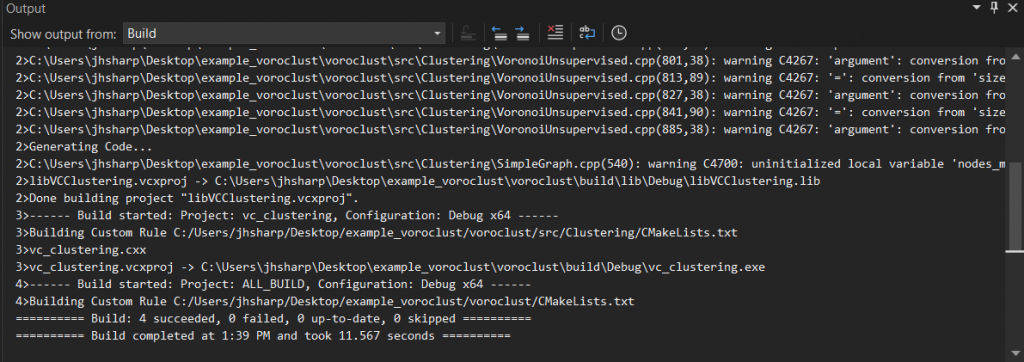Click the Output panel title
Screen dimensions: 1024x362
coord(25,8)
